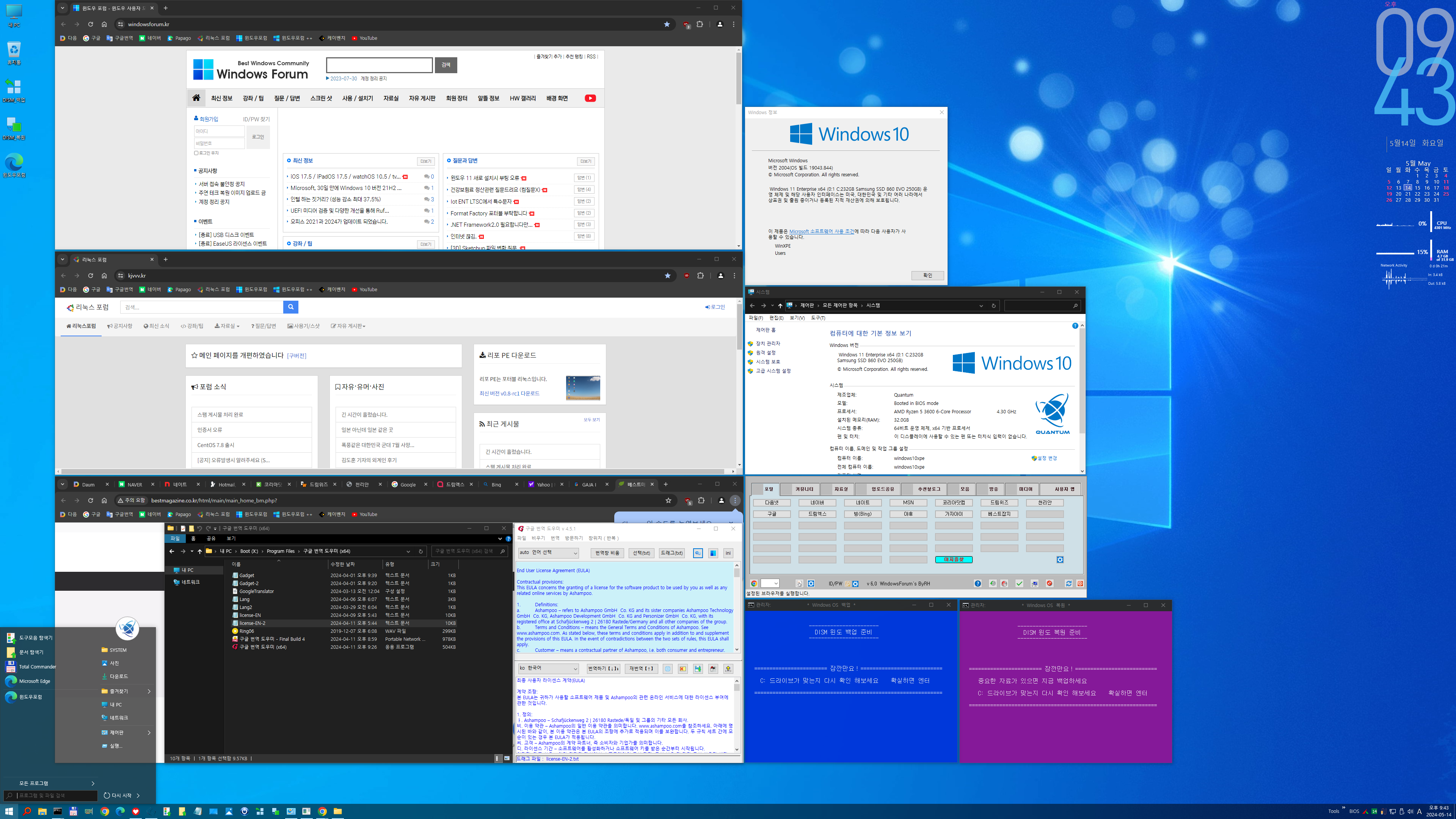Click 로그인 link on 리눅스 포럼 page
This screenshot has width=1456, height=819.
pos(715,307)
